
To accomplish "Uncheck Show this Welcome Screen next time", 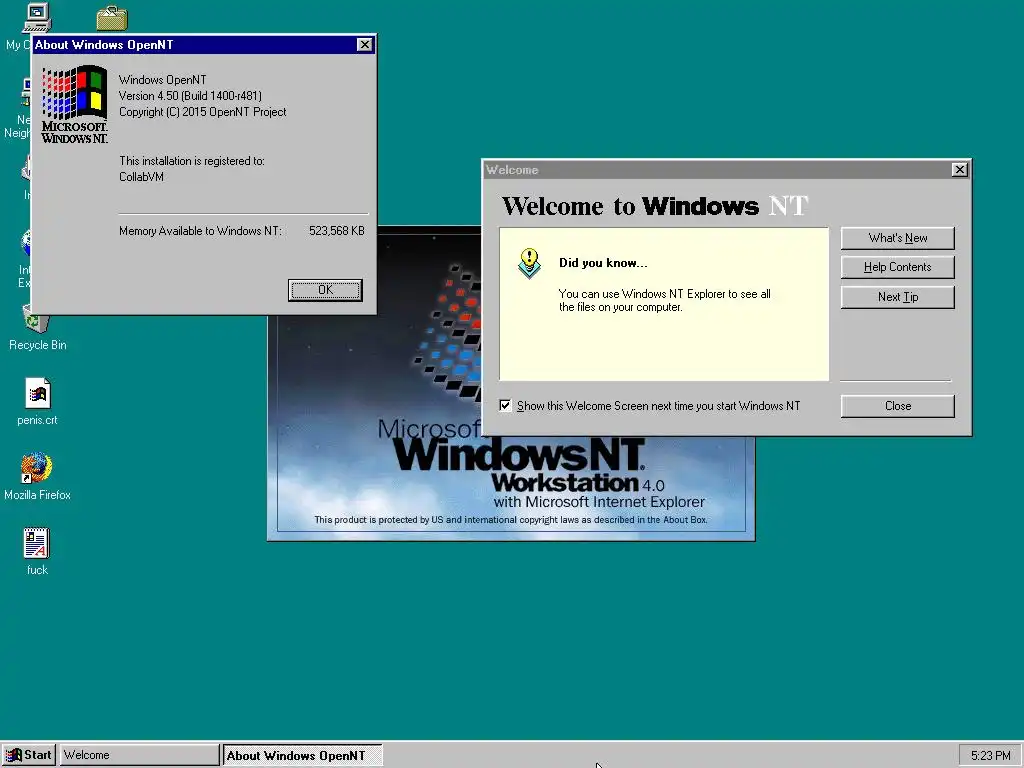I will [x=505, y=406].
